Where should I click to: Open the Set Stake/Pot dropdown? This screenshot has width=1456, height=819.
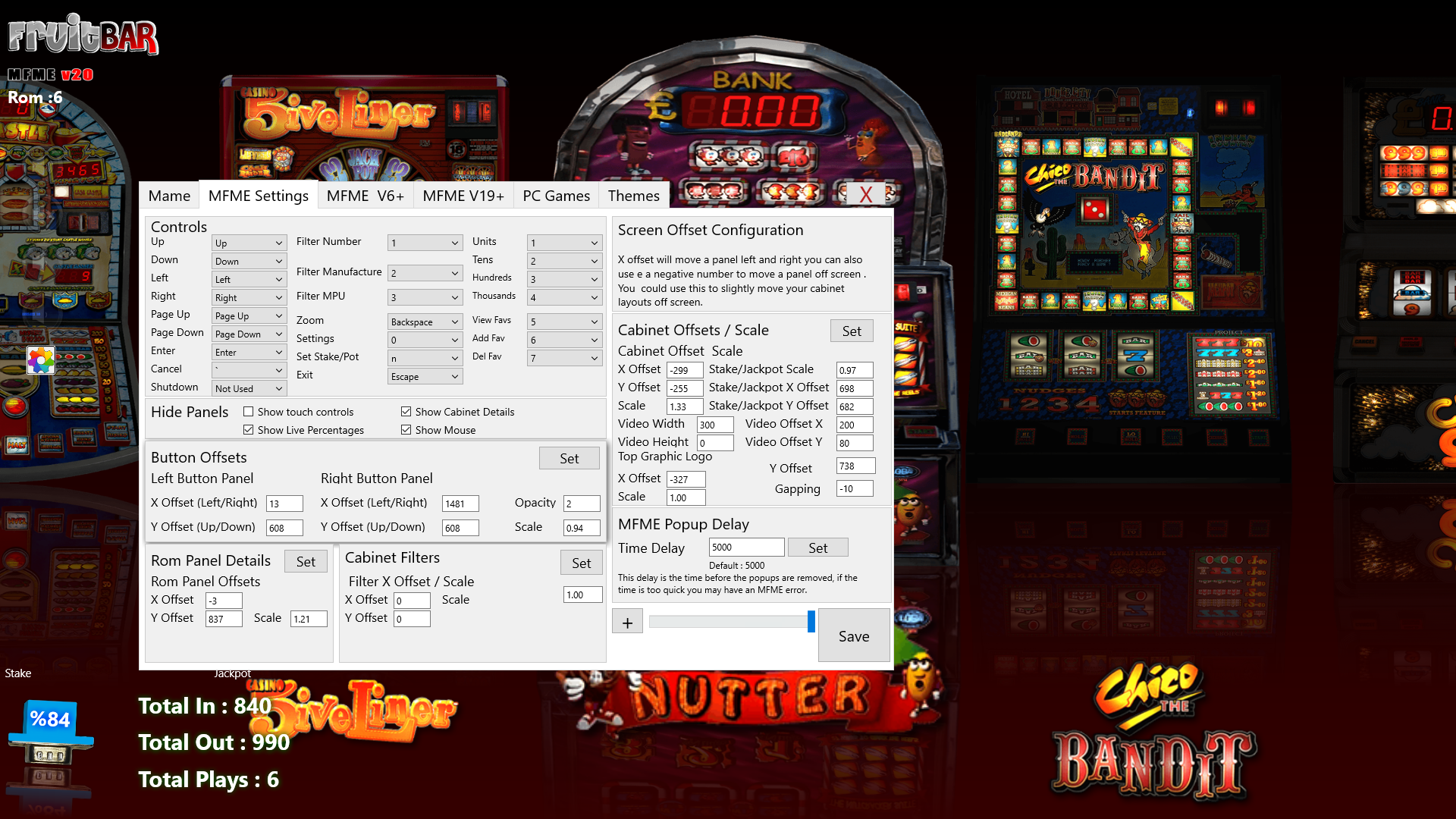425,358
